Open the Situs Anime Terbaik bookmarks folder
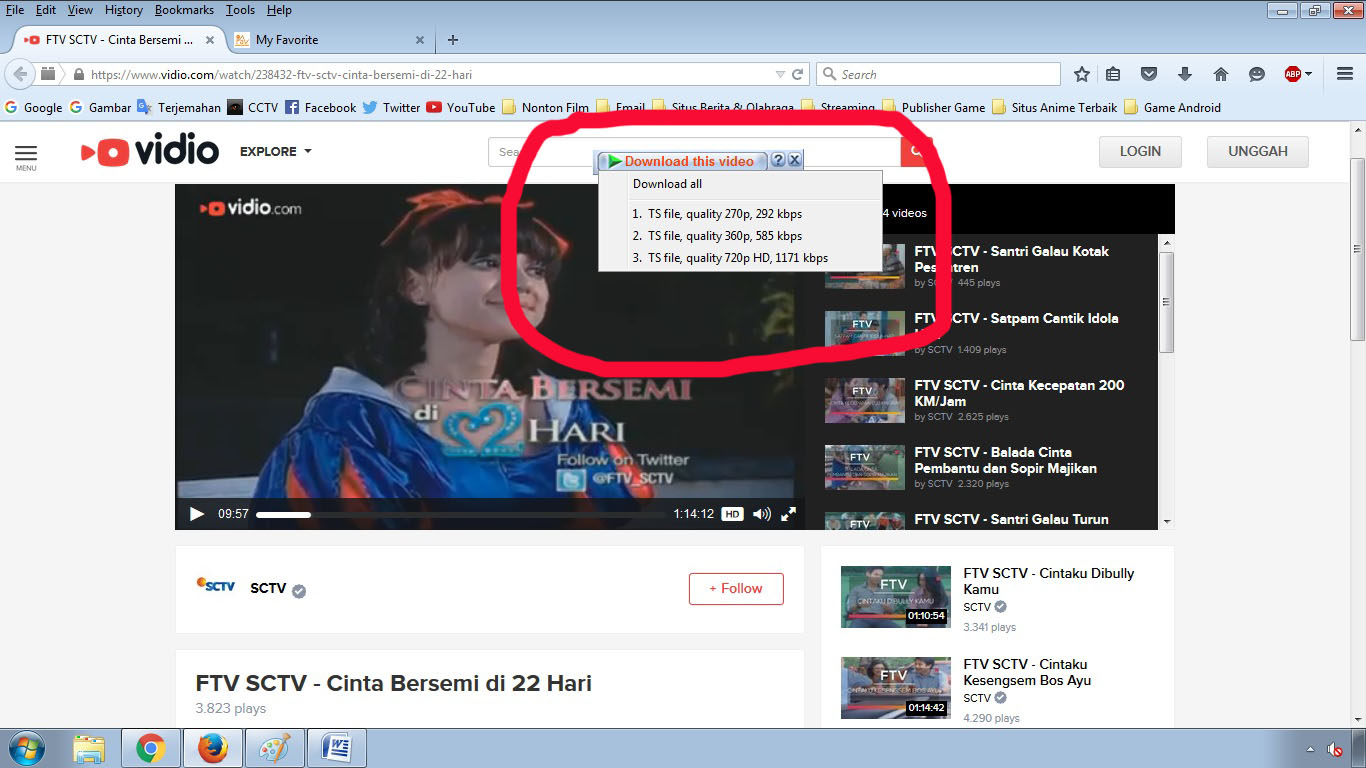Image resolution: width=1366 pixels, height=768 pixels. coord(1054,107)
